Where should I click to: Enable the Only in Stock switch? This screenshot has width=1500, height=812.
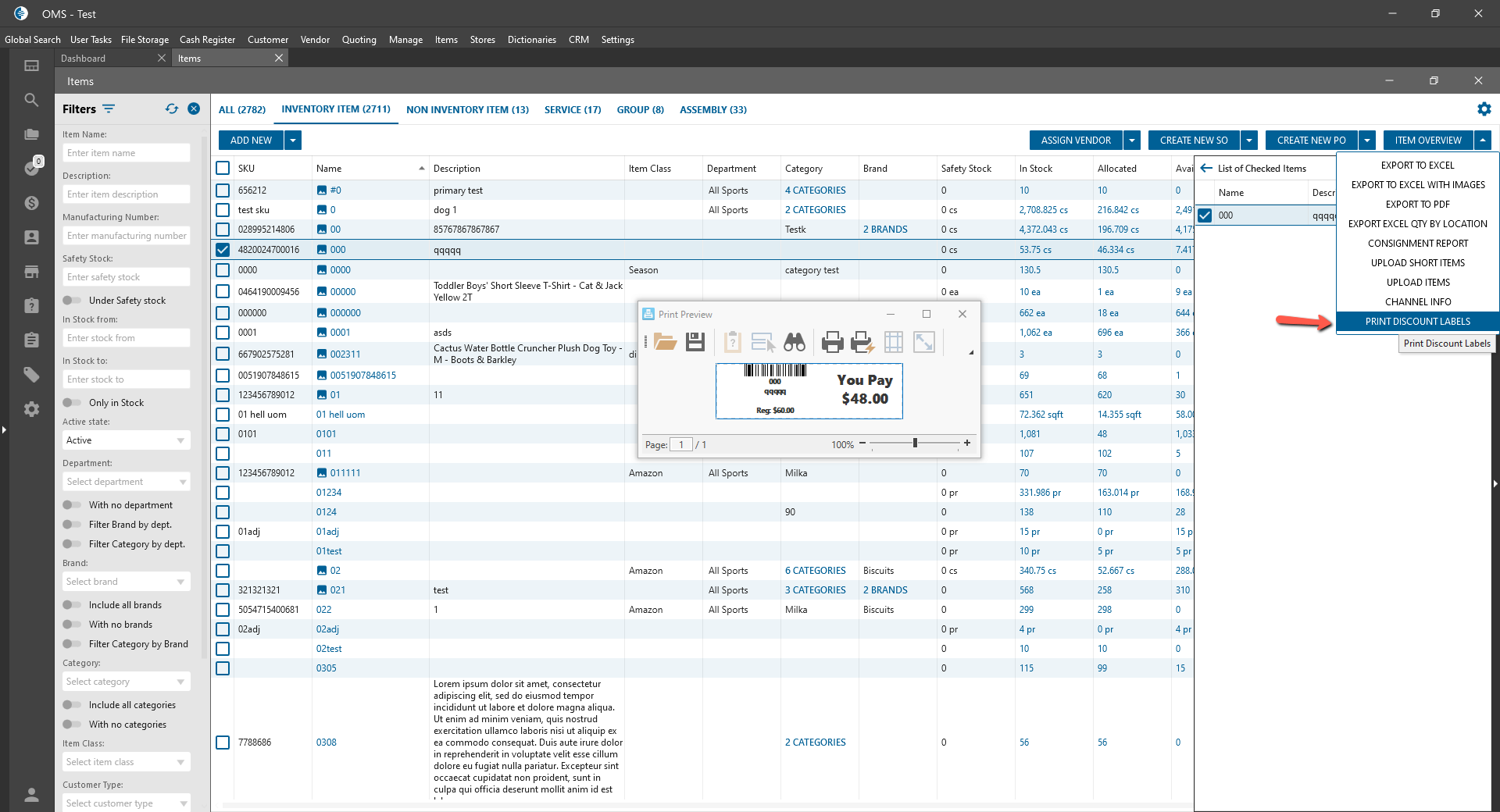coord(73,403)
